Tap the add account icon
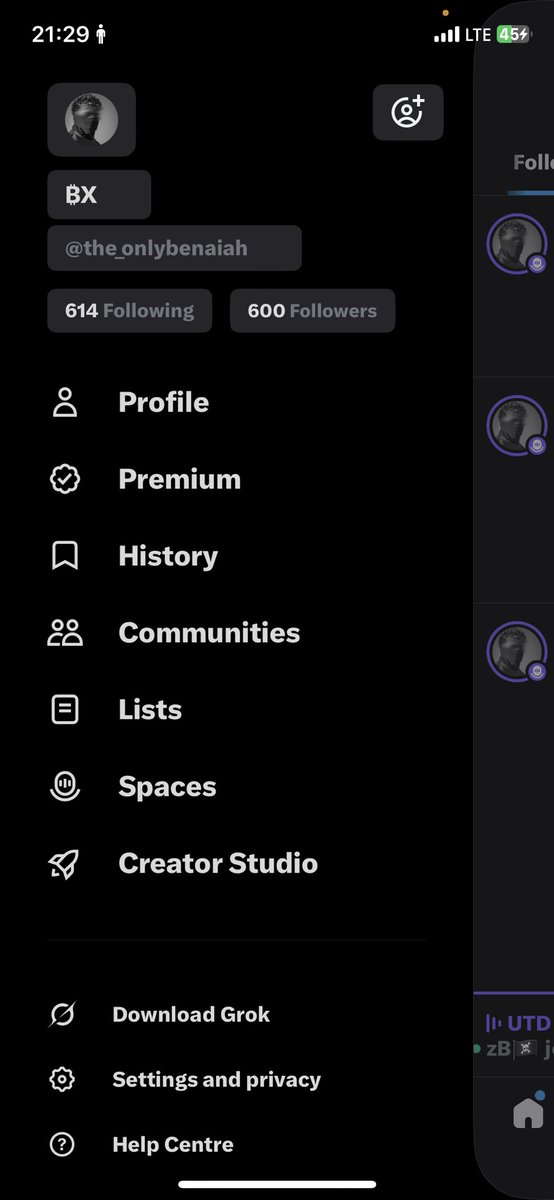Screen dimensions: 554x1200 (x=408, y=112)
